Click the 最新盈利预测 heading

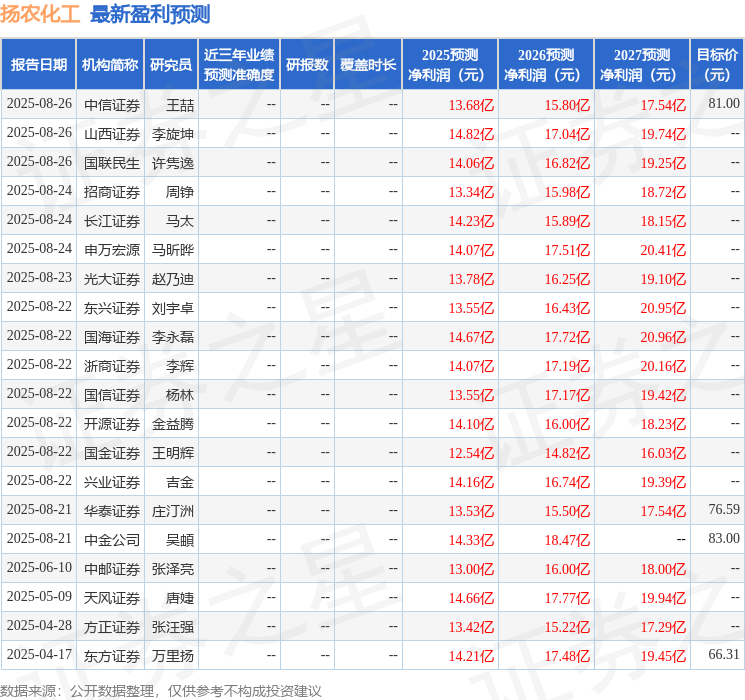point(150,14)
